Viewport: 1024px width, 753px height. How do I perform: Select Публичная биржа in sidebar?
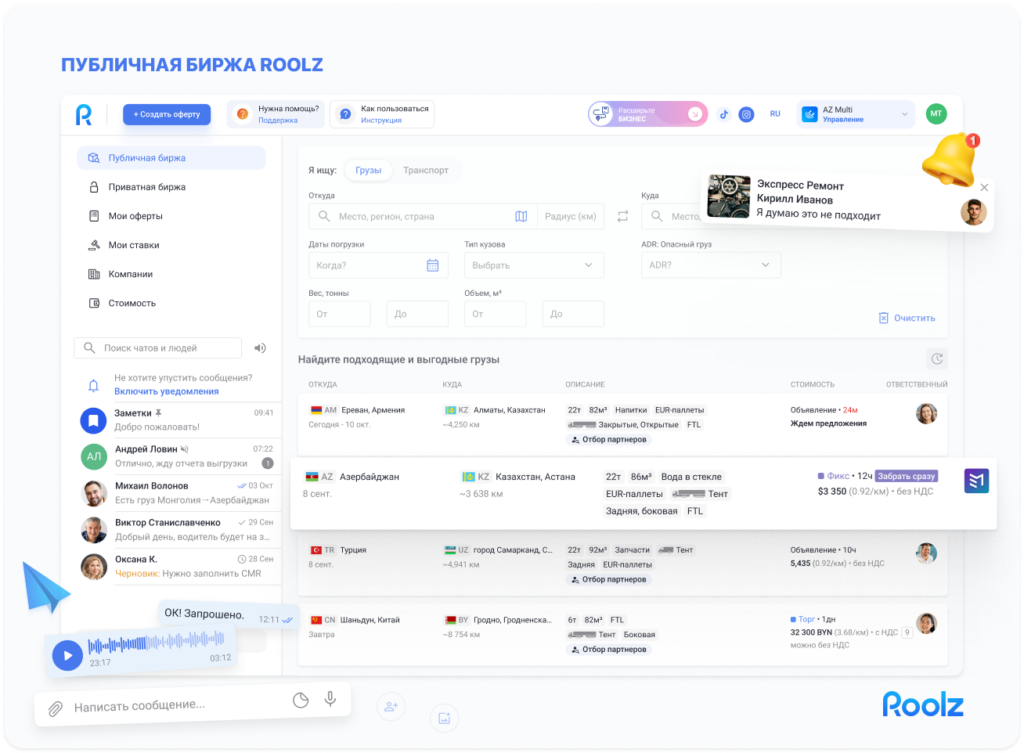point(171,158)
